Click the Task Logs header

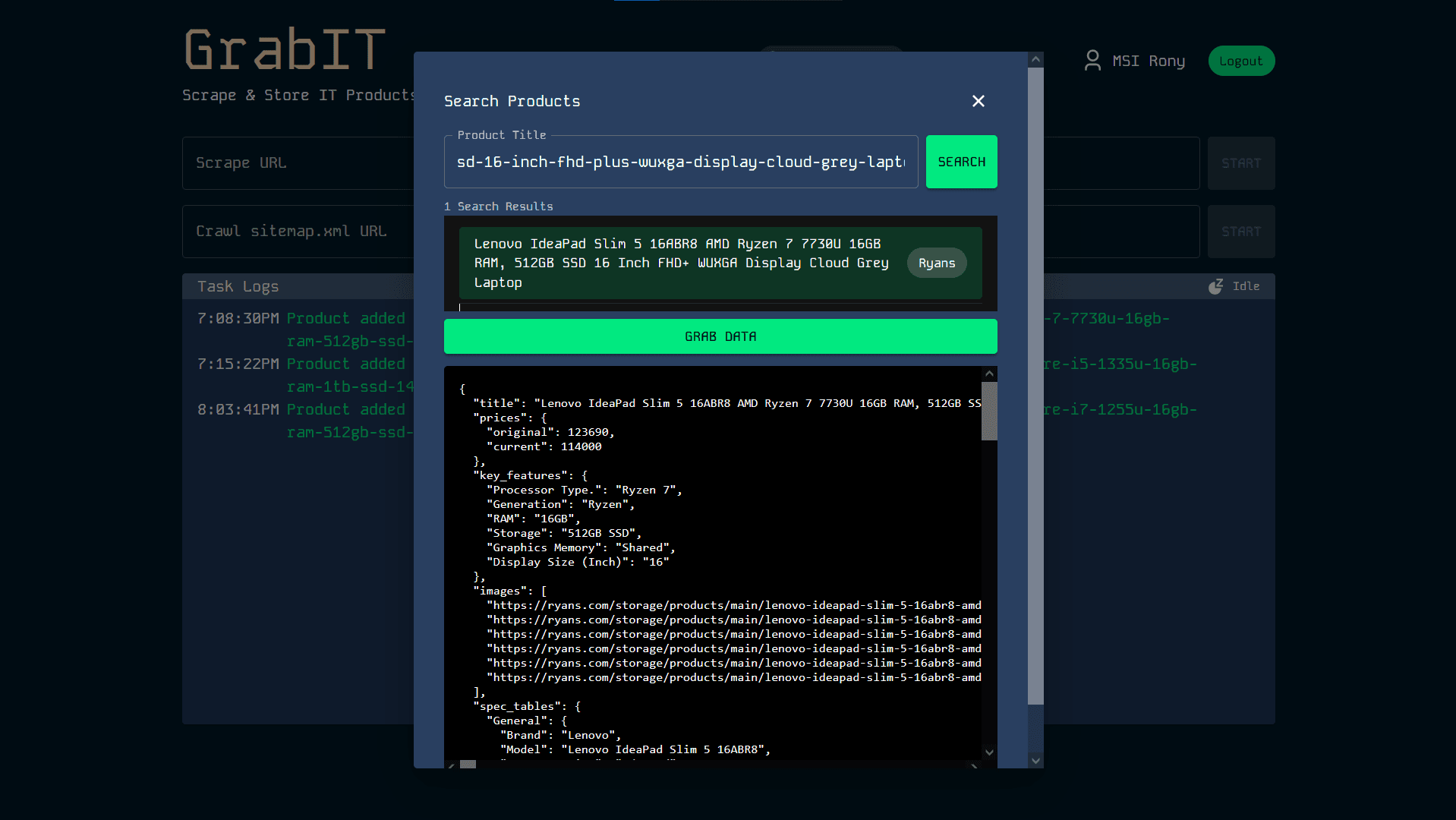(238, 286)
